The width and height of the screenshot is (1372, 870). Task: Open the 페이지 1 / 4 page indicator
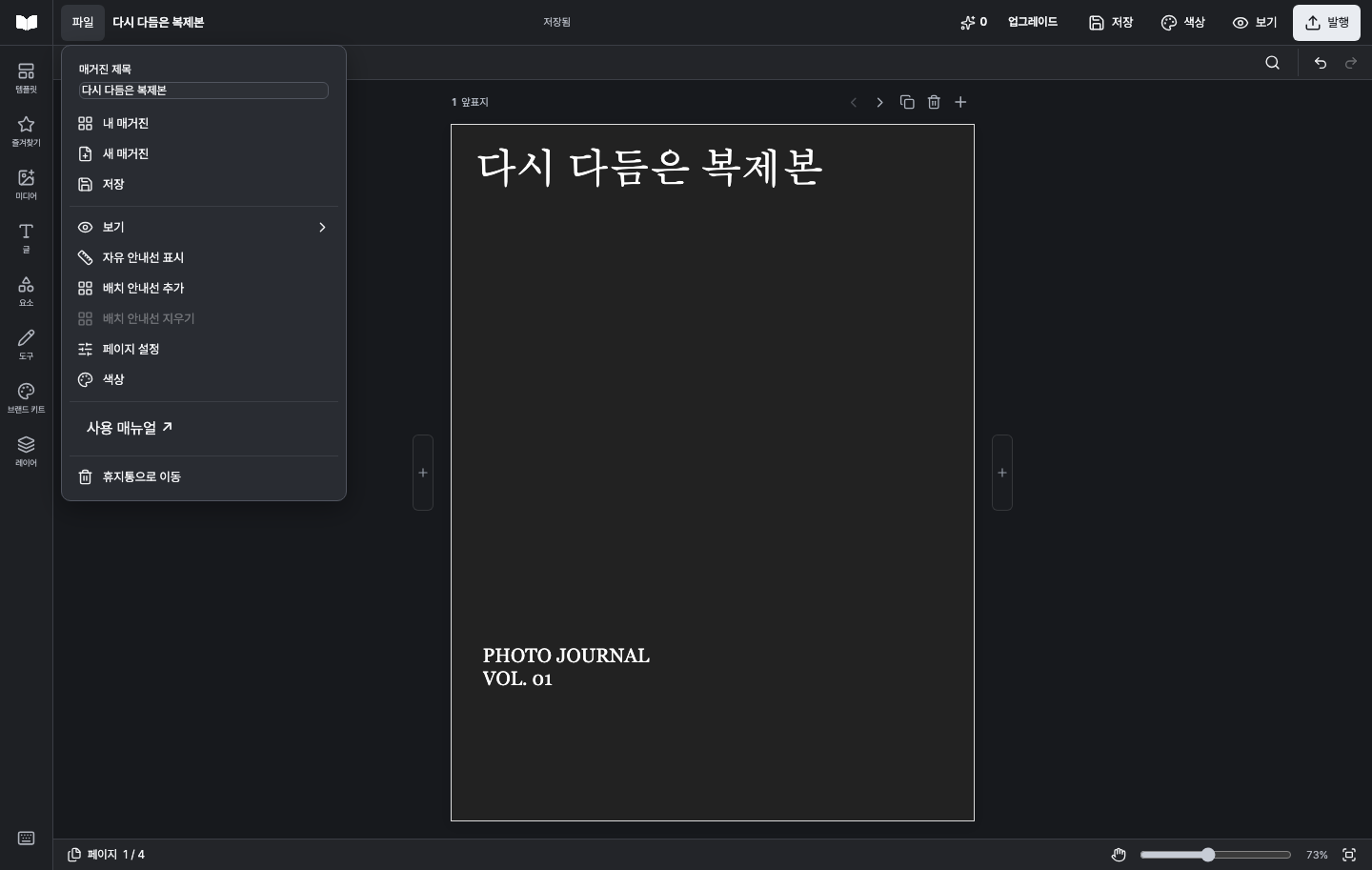(106, 855)
